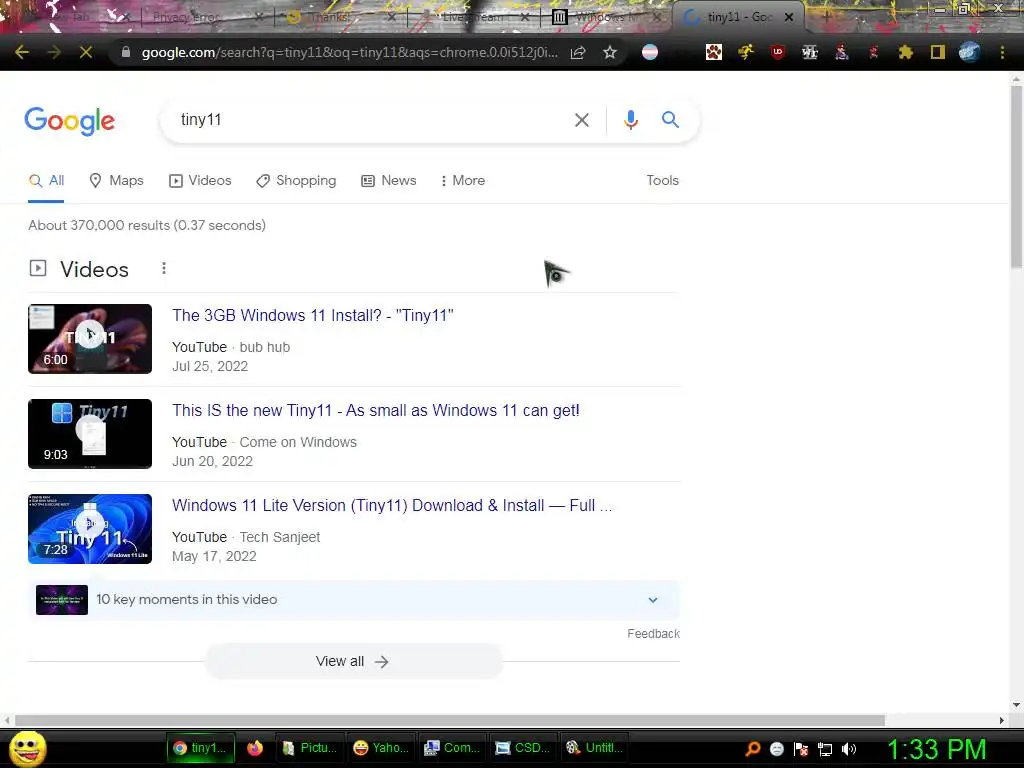
Task: Go to the Google homepage logo
Action: tap(69, 121)
